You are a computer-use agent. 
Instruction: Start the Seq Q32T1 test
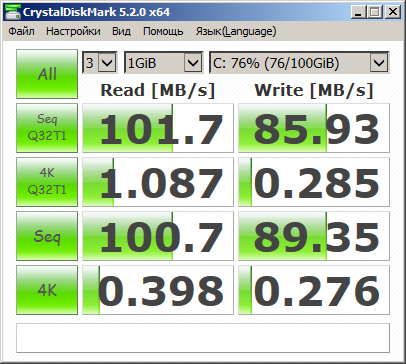[x=47, y=128]
